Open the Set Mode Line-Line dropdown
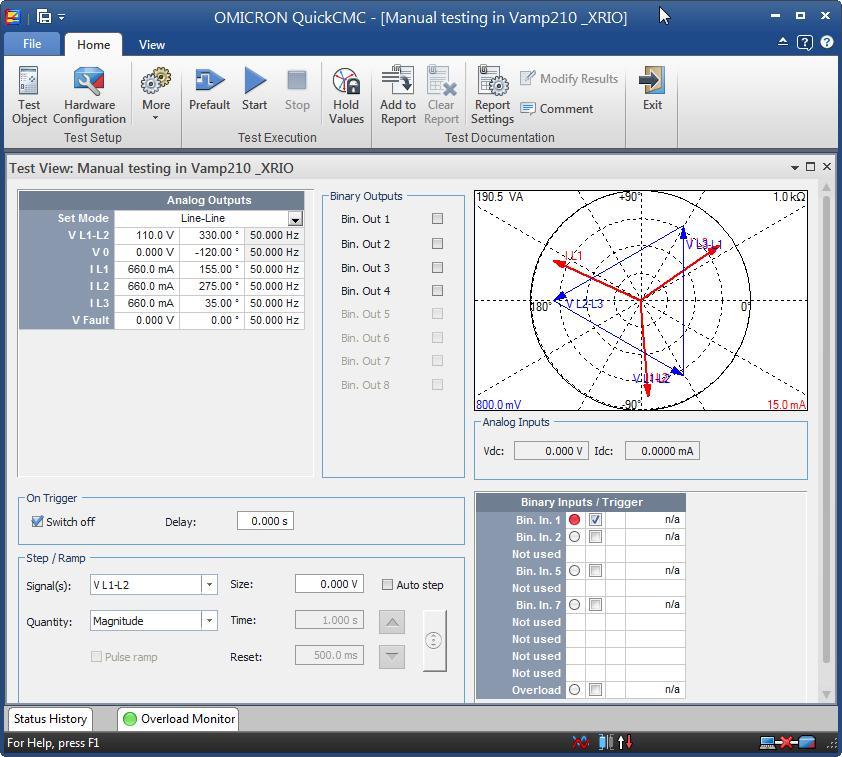The height and width of the screenshot is (757, 842). tap(295, 219)
